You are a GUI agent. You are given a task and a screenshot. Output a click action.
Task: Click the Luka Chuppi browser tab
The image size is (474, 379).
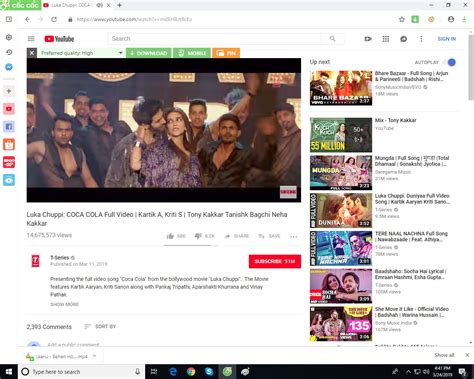tap(77, 5)
